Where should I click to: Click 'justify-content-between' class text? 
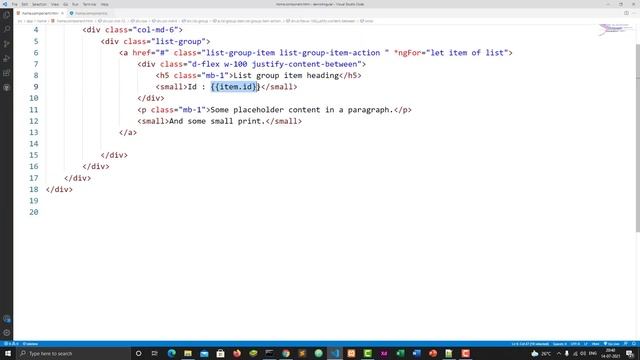point(304,64)
